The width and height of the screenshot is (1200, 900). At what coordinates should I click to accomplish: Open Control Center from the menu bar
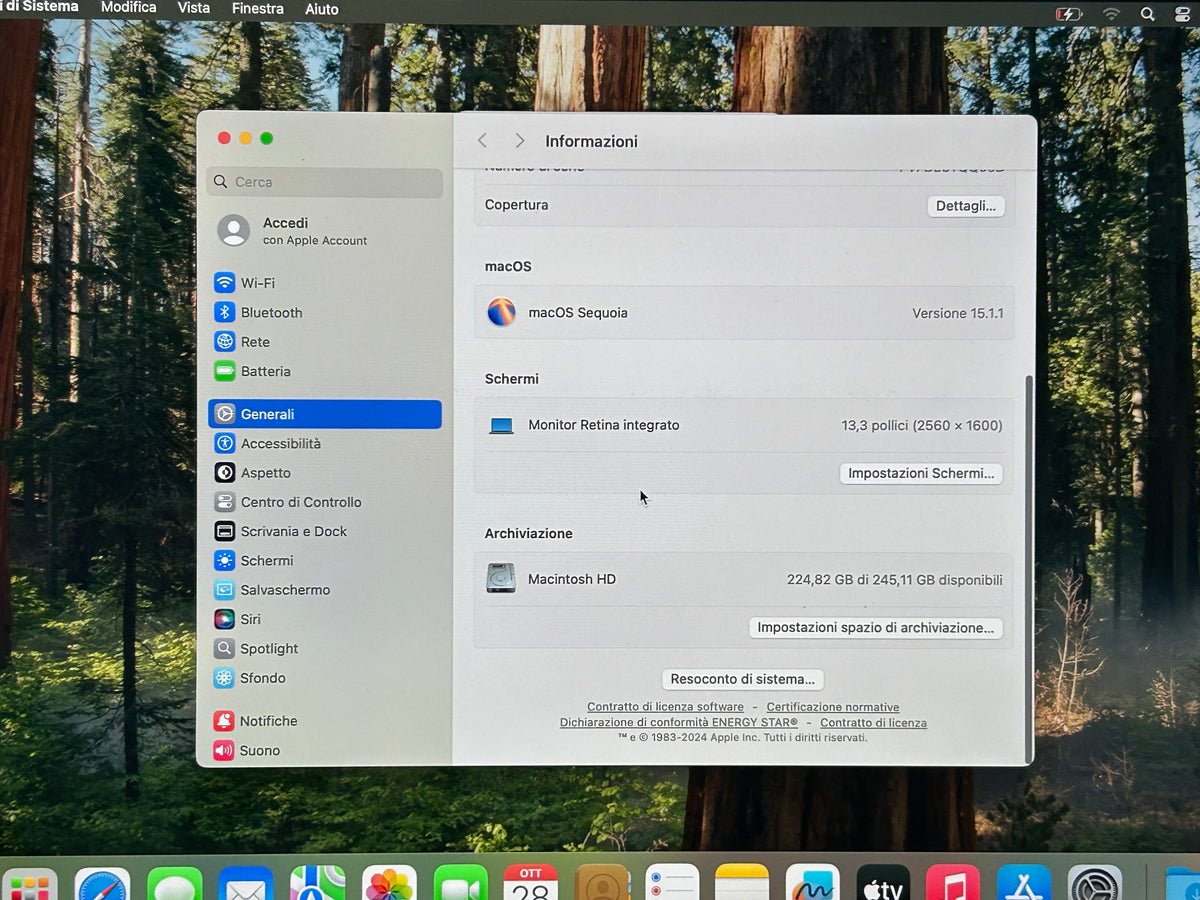tap(1183, 15)
